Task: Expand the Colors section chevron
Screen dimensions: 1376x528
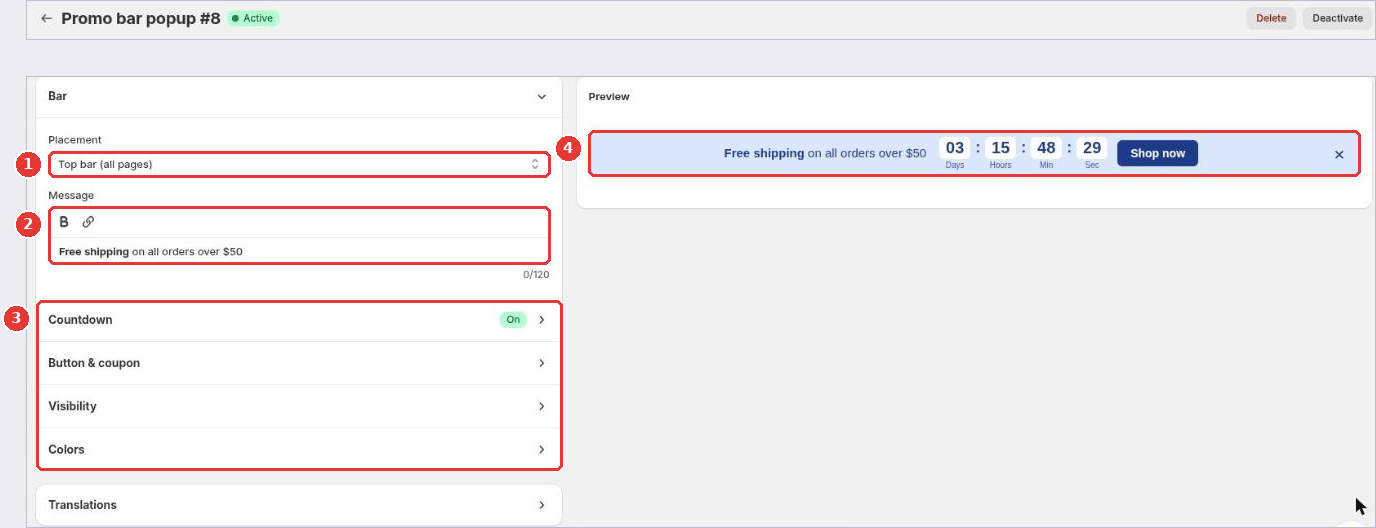Action: (542, 449)
